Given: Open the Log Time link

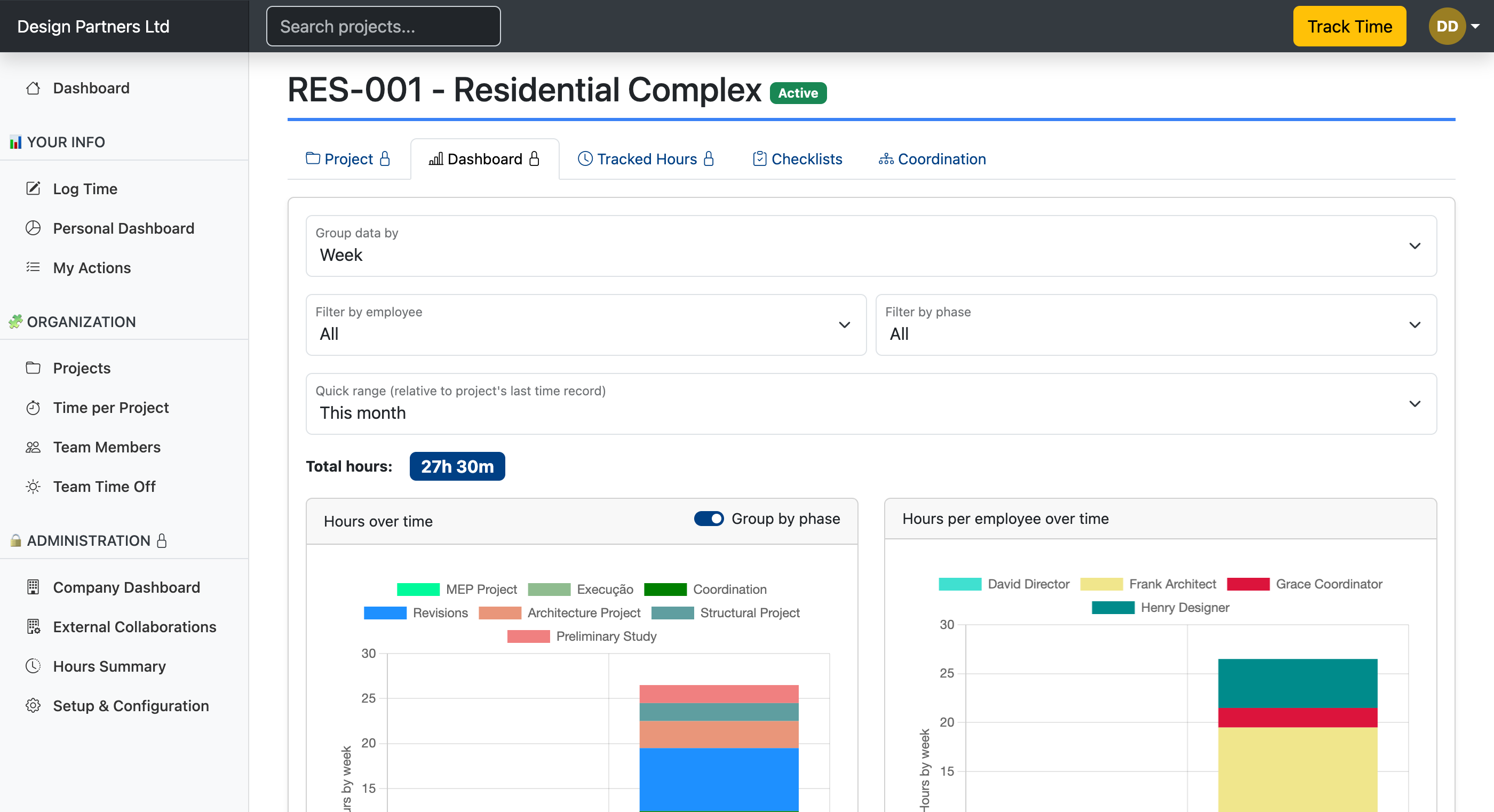Looking at the screenshot, I should coord(85,188).
